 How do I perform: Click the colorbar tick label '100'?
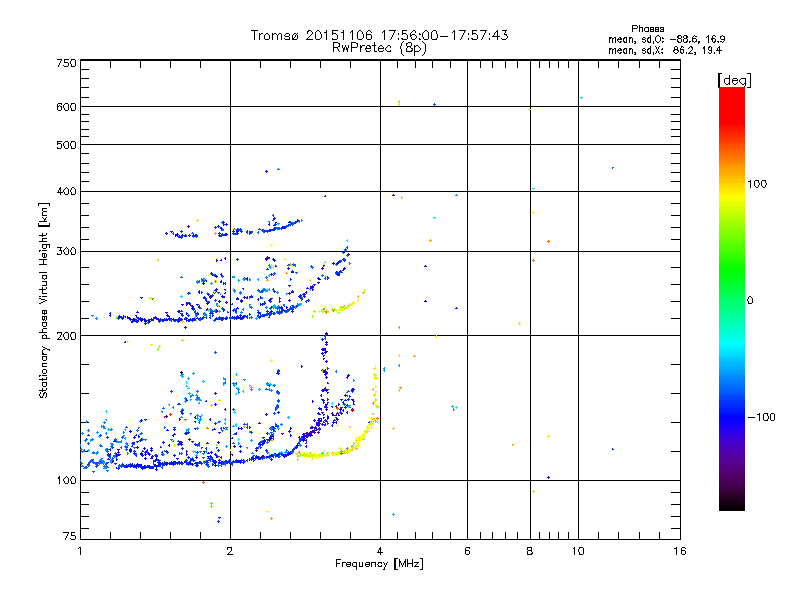757,184
